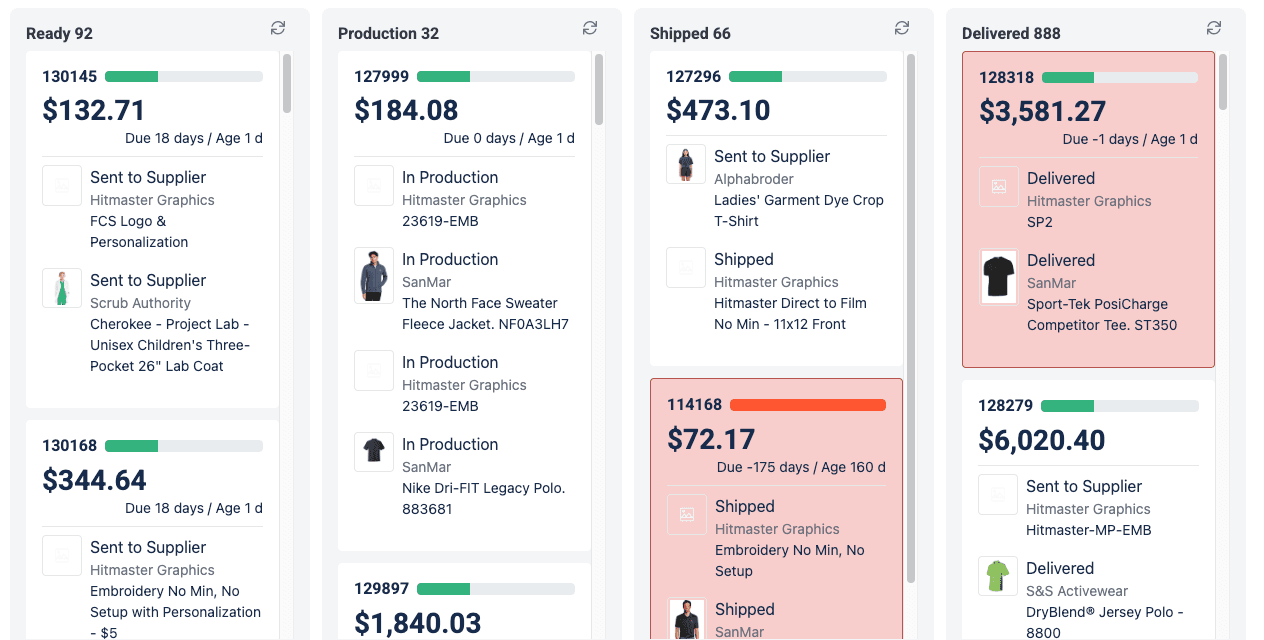The height and width of the screenshot is (640, 1264).
Task: Open the $1,840.03 order 129897 card
Action: point(464,601)
